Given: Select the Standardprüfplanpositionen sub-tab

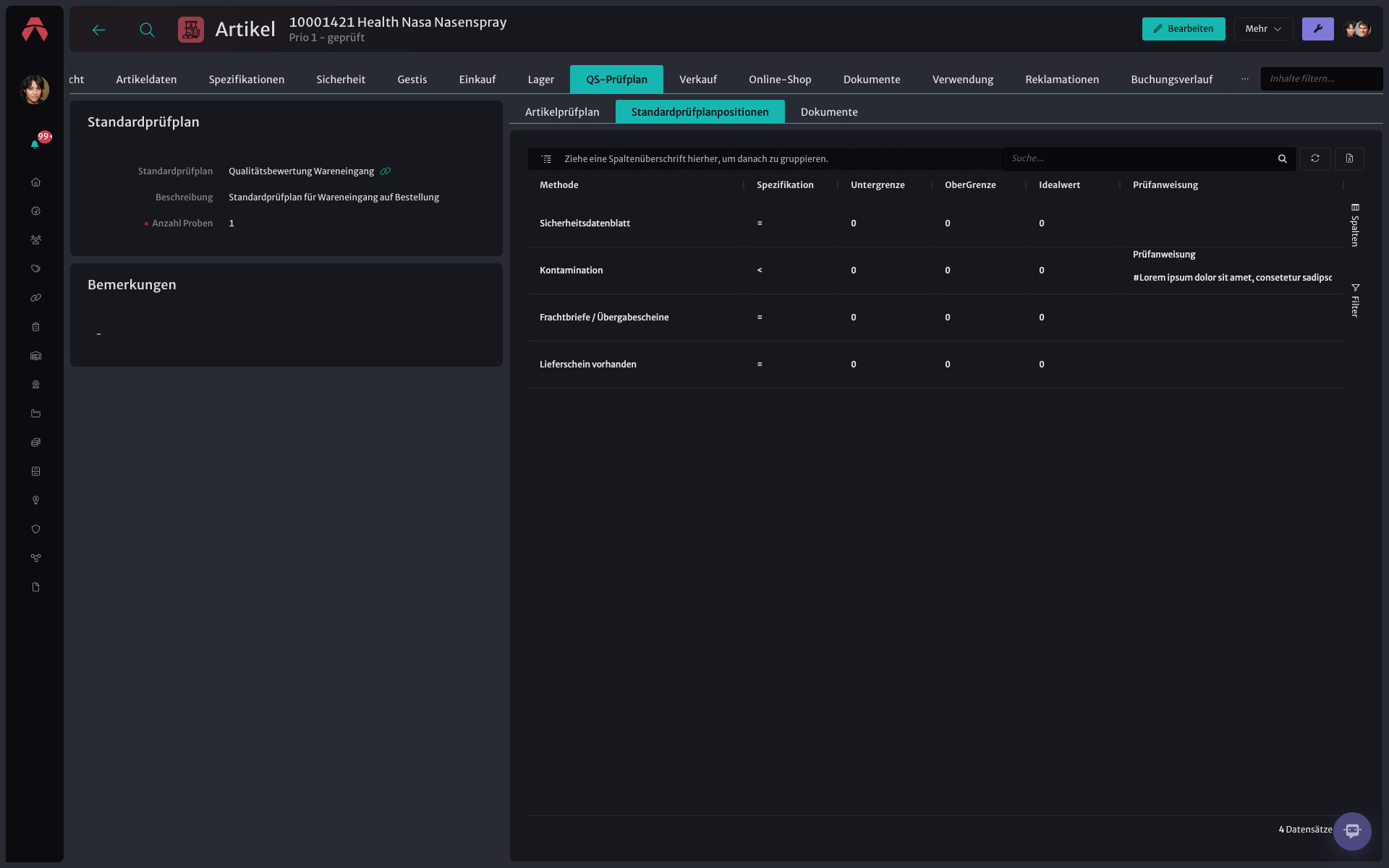Looking at the screenshot, I should click(x=700, y=112).
